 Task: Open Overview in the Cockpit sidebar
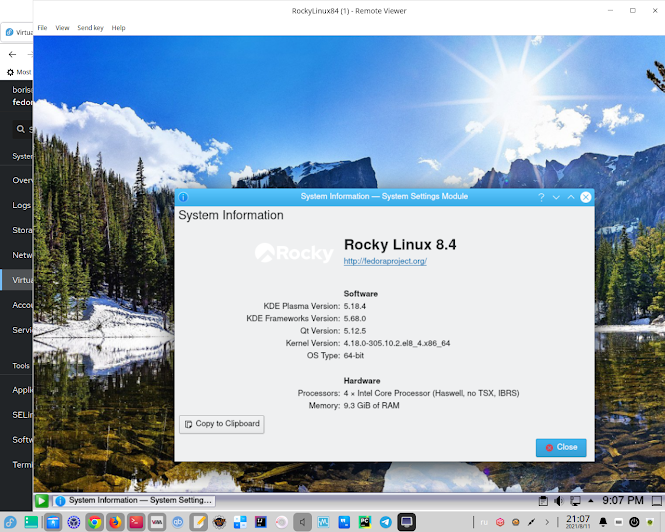(17, 180)
